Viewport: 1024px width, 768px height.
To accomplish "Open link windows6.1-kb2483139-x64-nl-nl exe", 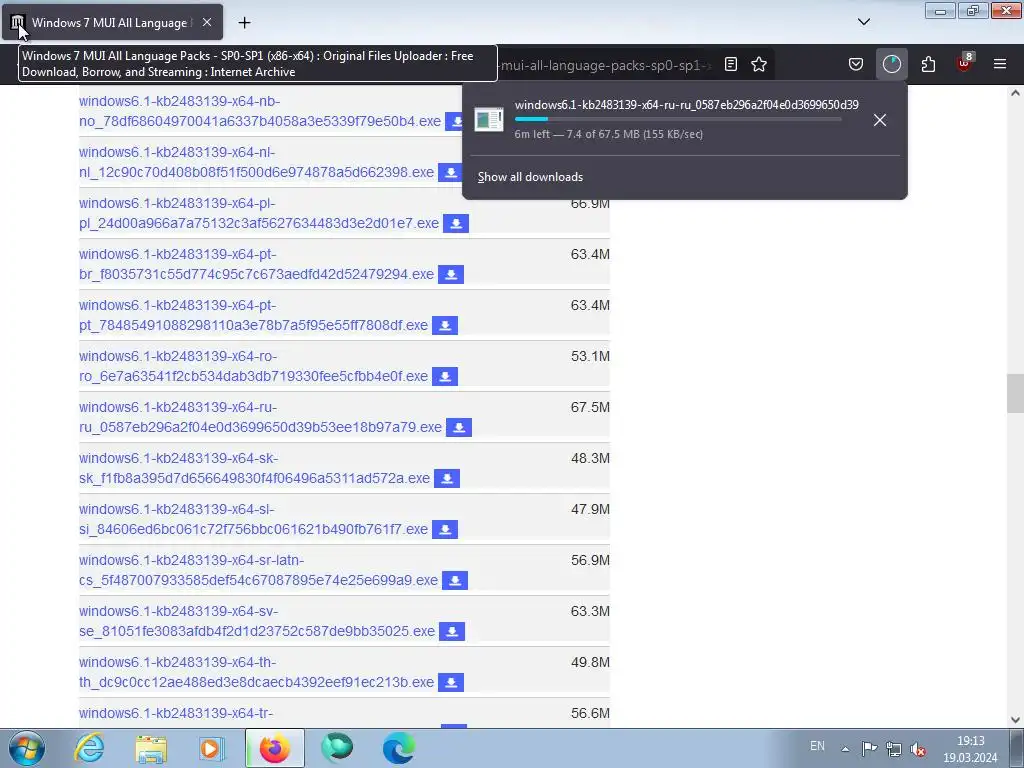I will pos(256,162).
